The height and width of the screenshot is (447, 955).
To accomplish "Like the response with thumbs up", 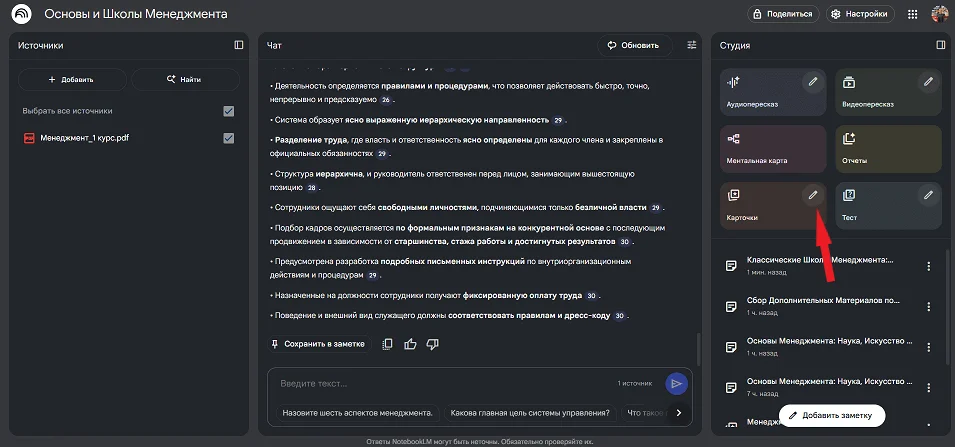I will coord(410,344).
